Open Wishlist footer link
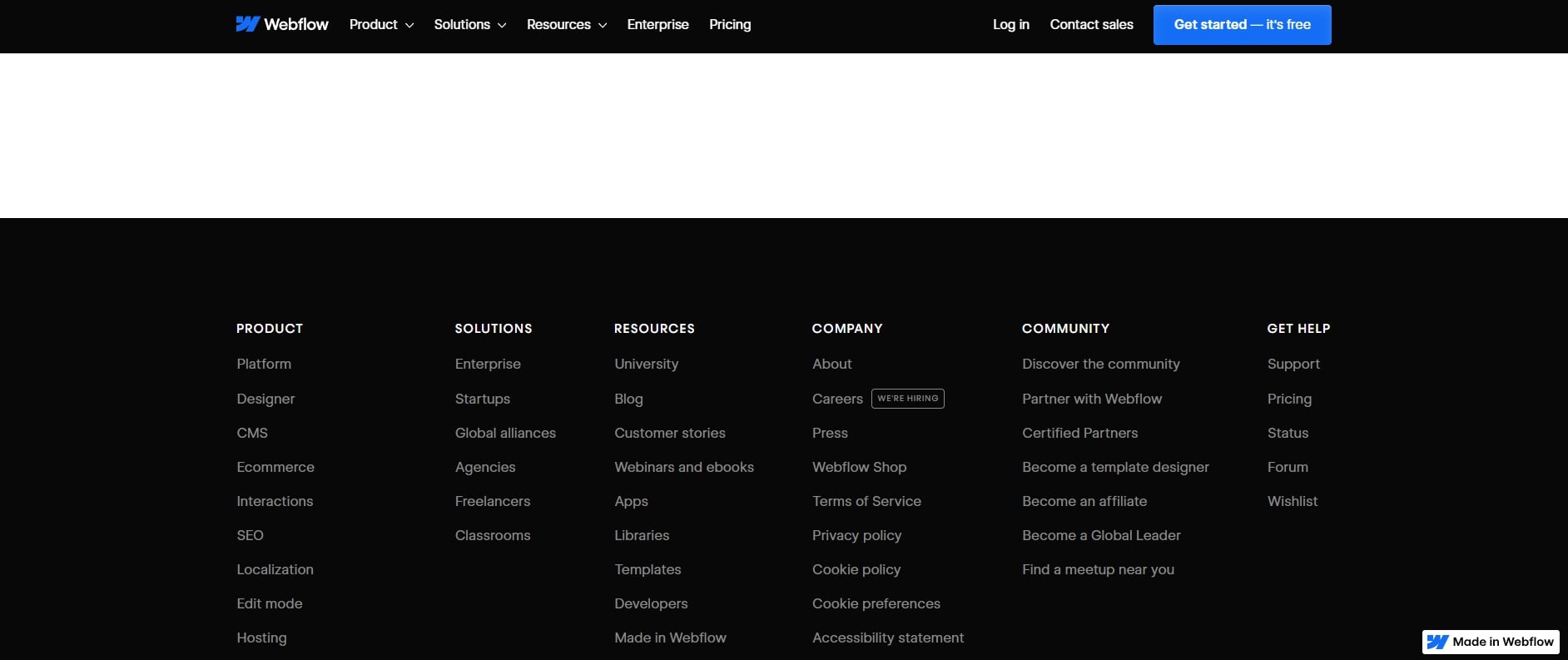The height and width of the screenshot is (660, 1568). point(1293,501)
